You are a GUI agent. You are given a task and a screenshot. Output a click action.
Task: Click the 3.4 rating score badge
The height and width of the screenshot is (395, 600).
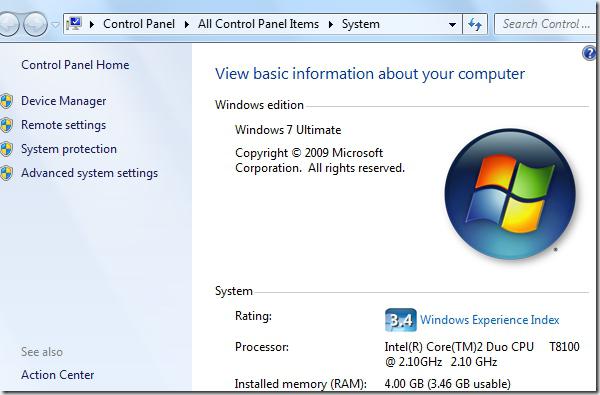point(401,320)
